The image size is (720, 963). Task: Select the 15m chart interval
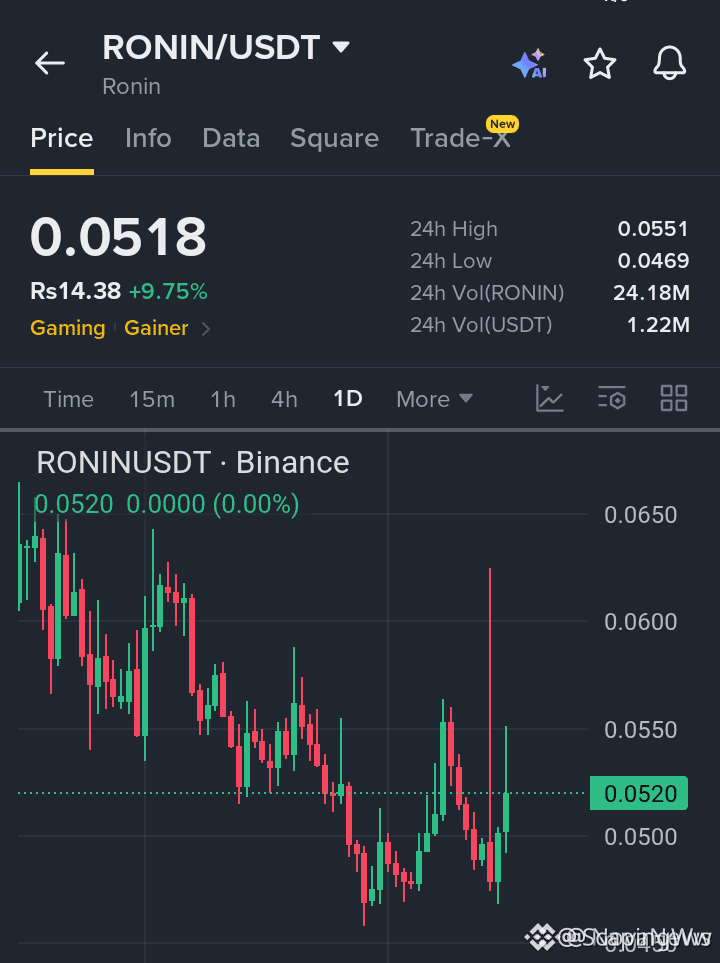point(152,399)
